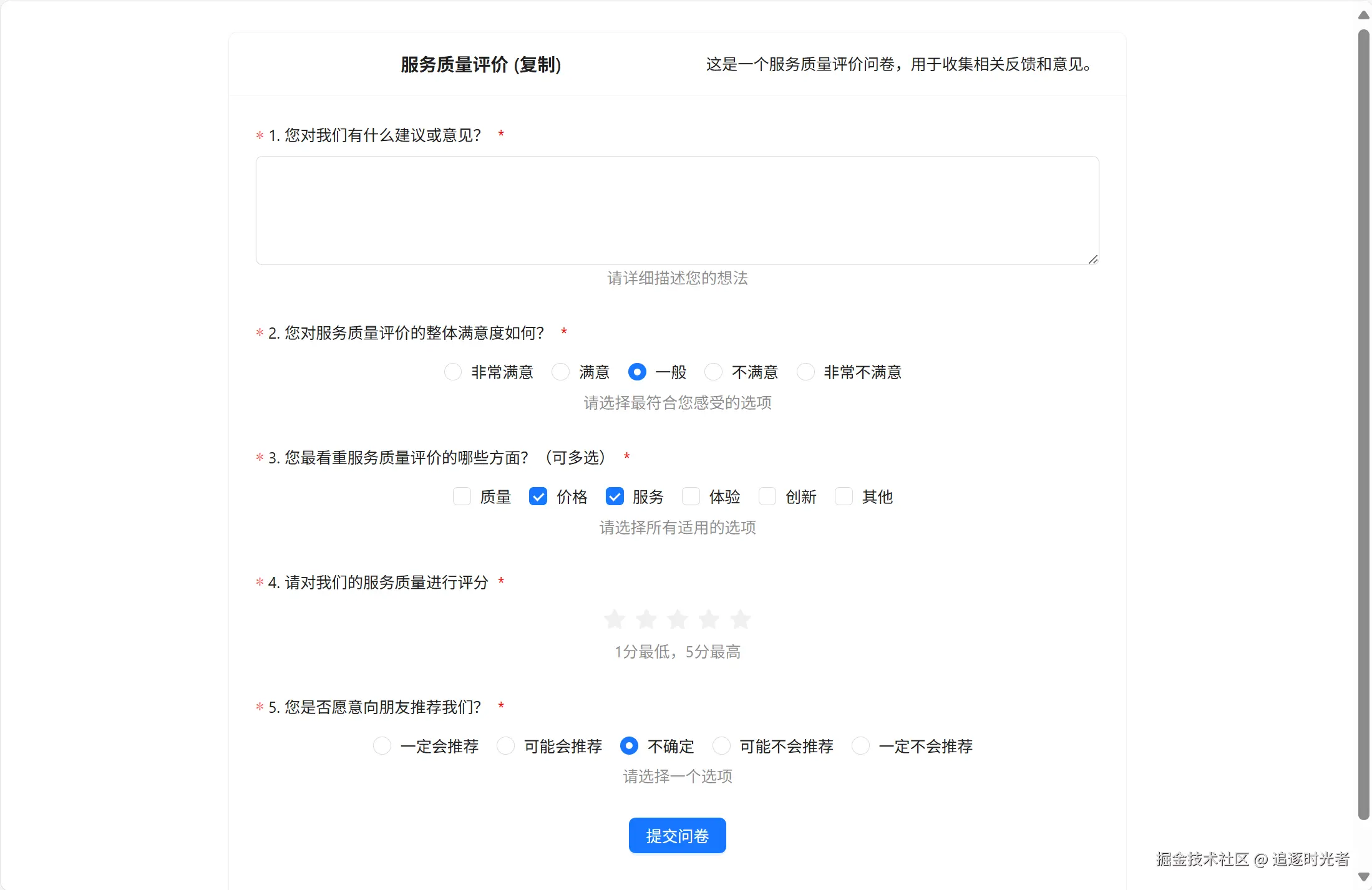Click the scrollbar up arrow

(1364, 15)
